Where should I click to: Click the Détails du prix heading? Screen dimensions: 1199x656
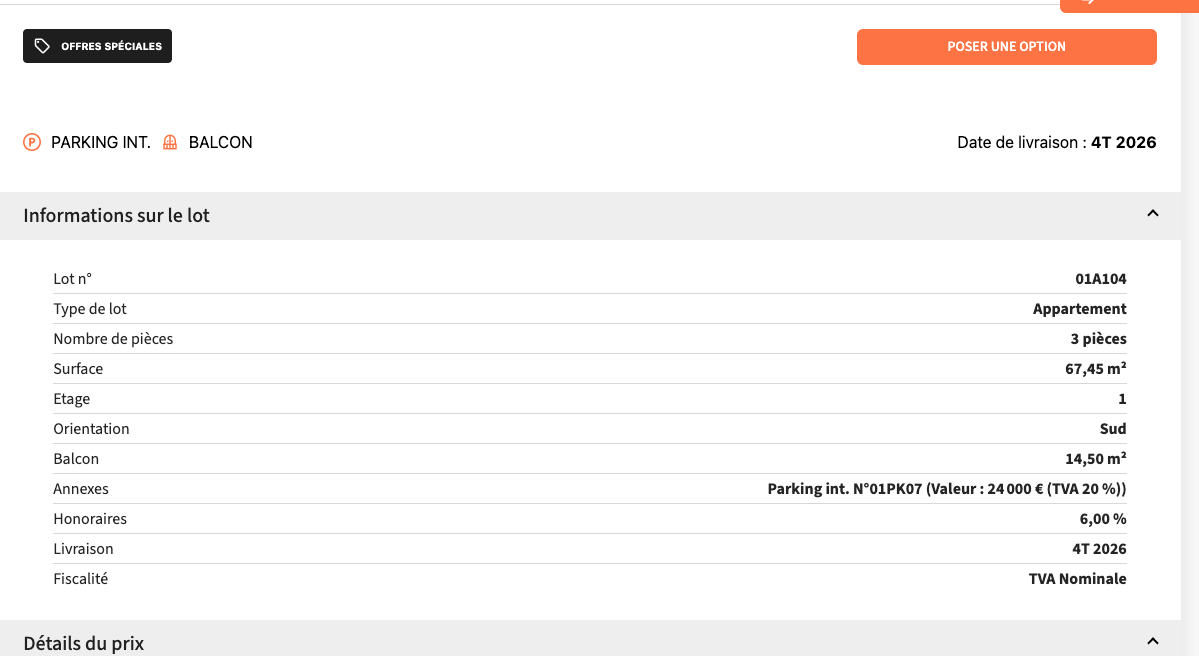pyautogui.click(x=83, y=643)
